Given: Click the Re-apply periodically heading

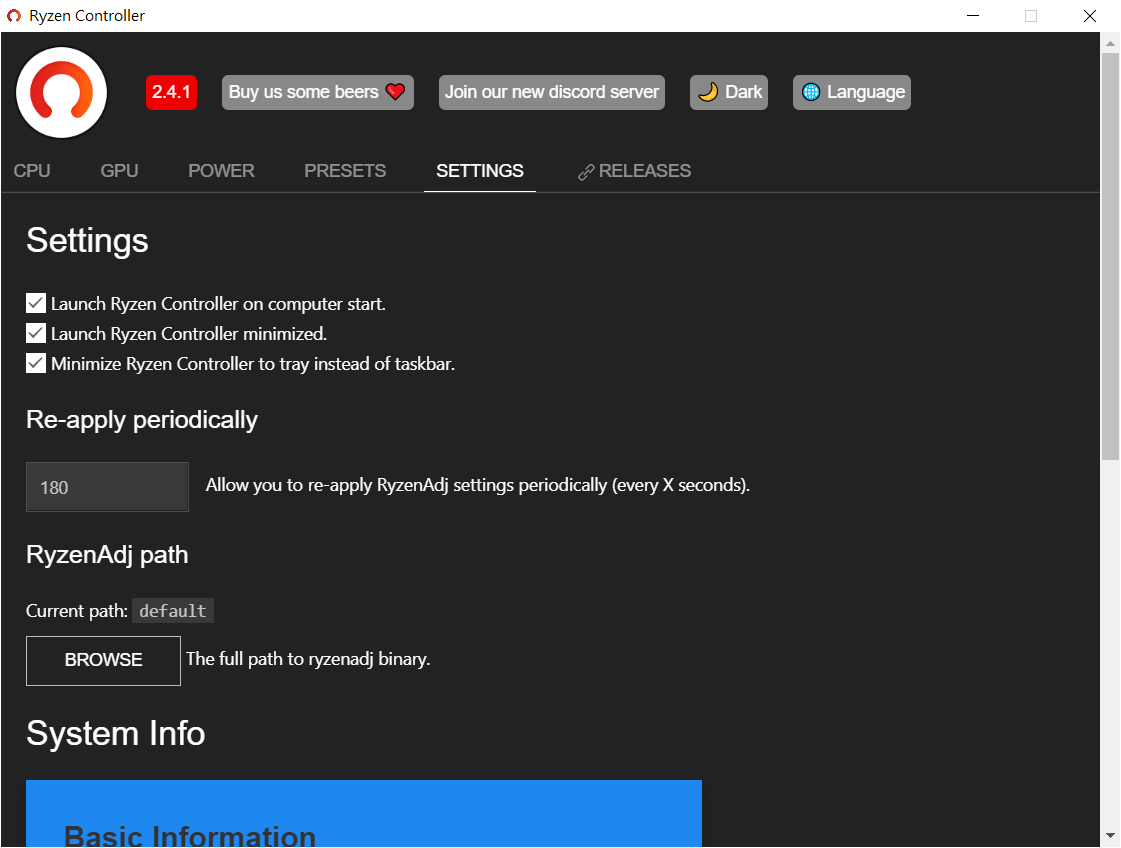Looking at the screenshot, I should click(142, 420).
